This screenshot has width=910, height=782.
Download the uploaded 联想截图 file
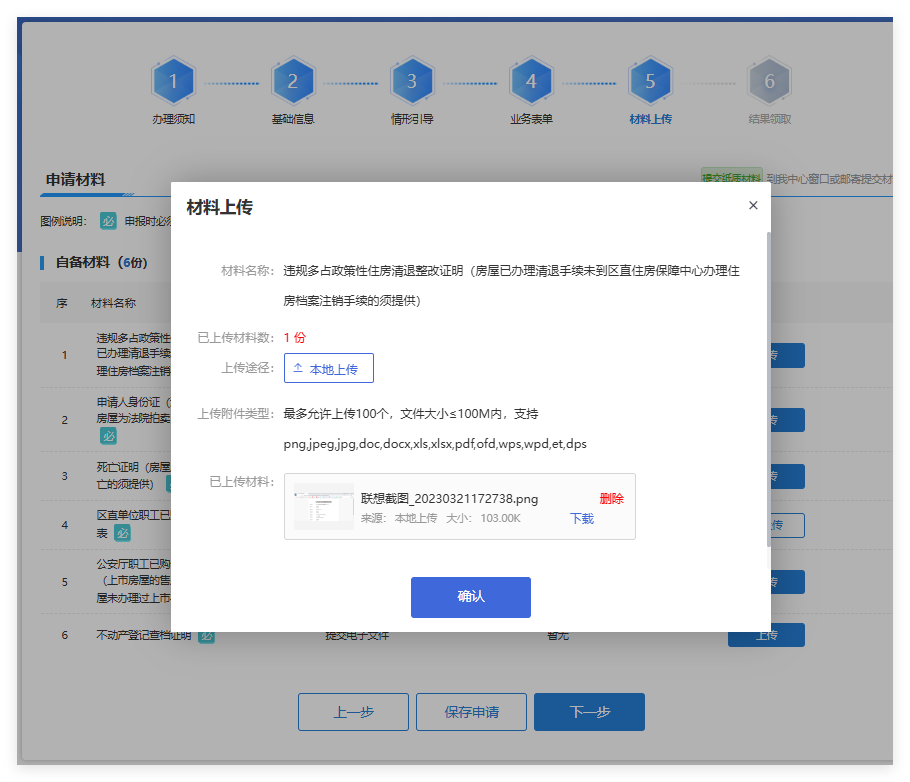pyautogui.click(x=582, y=518)
